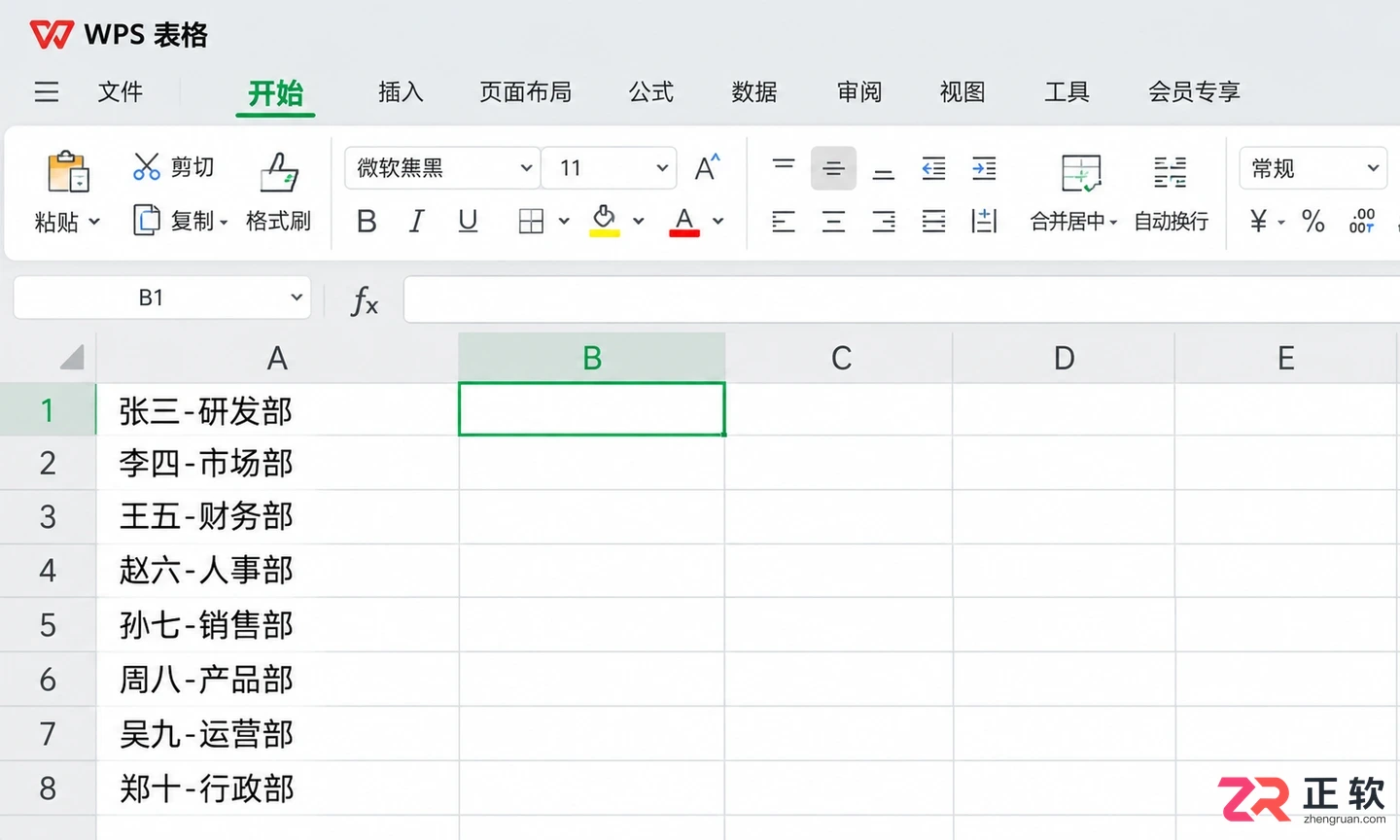Click the decrease indent icon
Screen dimensions: 1400x840
coord(933,168)
